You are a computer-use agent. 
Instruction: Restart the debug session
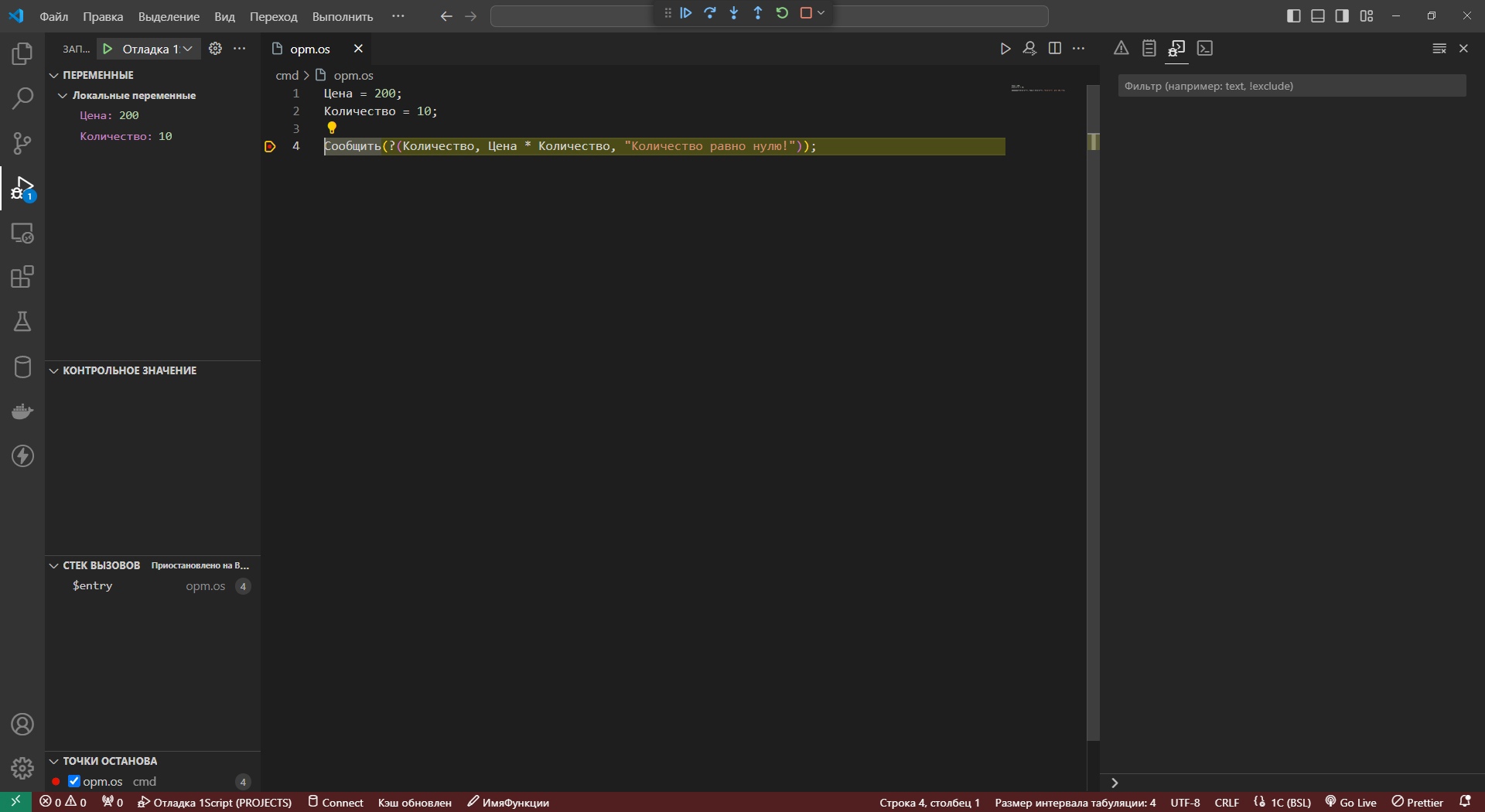(782, 13)
